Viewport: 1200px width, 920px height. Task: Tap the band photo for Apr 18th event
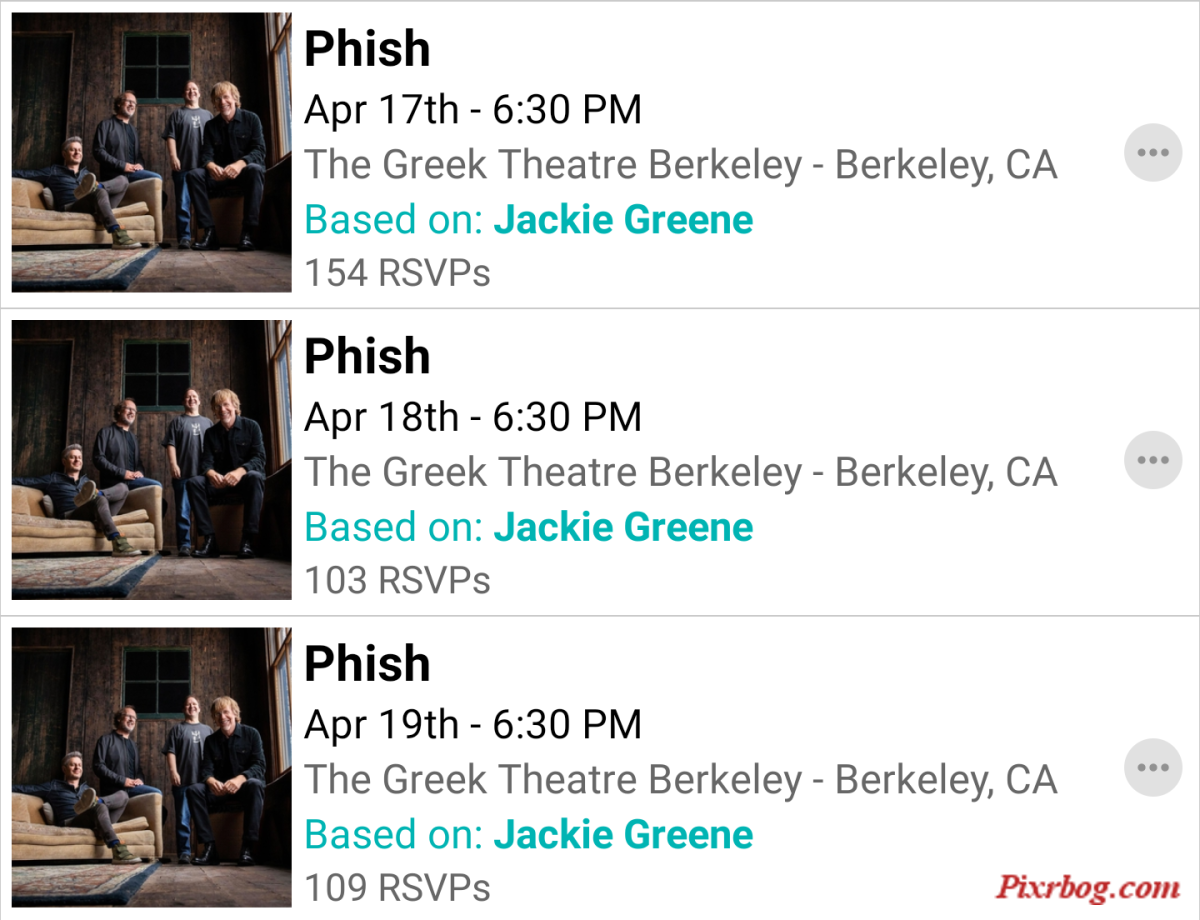(152, 460)
